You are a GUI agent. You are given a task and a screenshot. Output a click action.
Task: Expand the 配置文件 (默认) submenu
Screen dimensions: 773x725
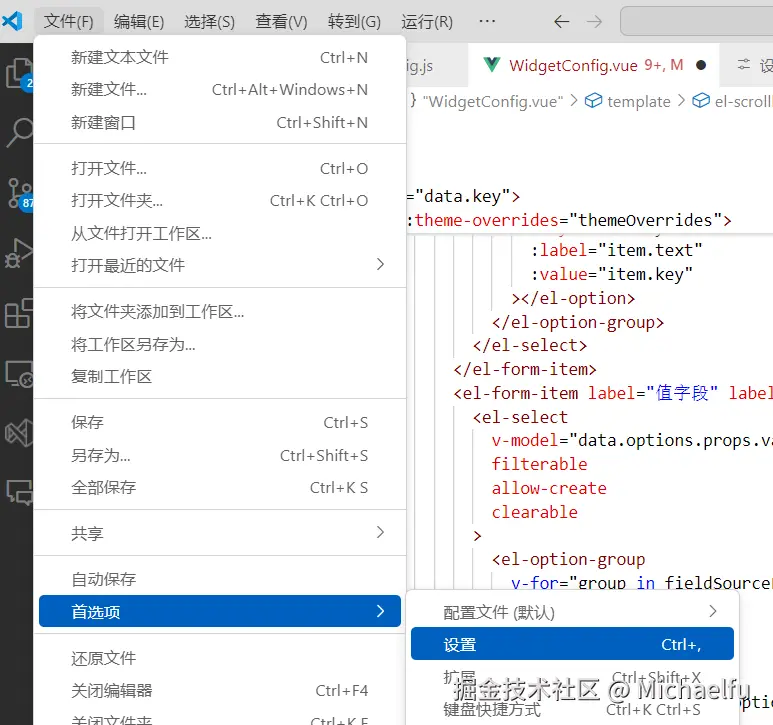(x=572, y=612)
